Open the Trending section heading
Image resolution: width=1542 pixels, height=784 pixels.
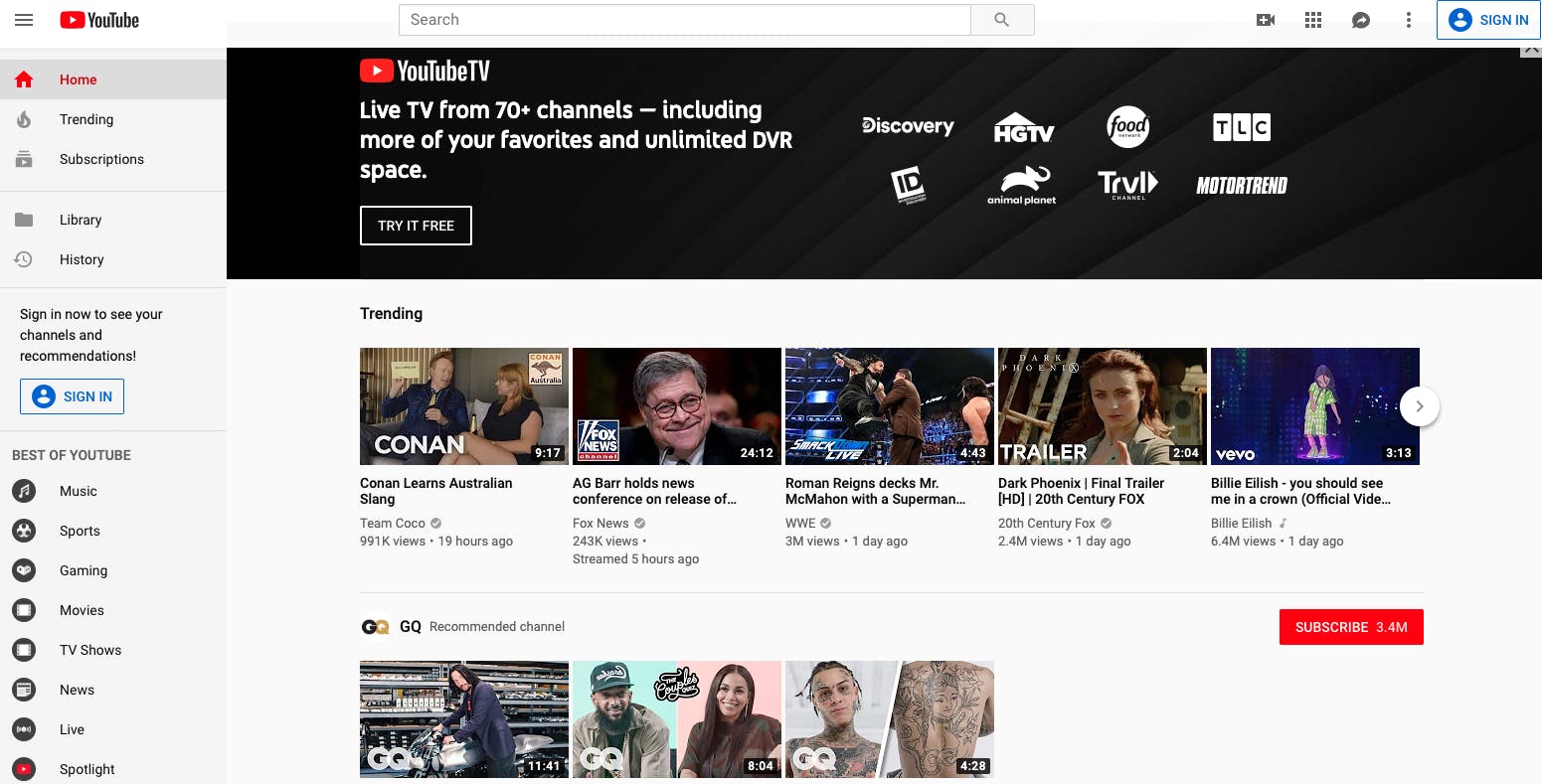(391, 313)
